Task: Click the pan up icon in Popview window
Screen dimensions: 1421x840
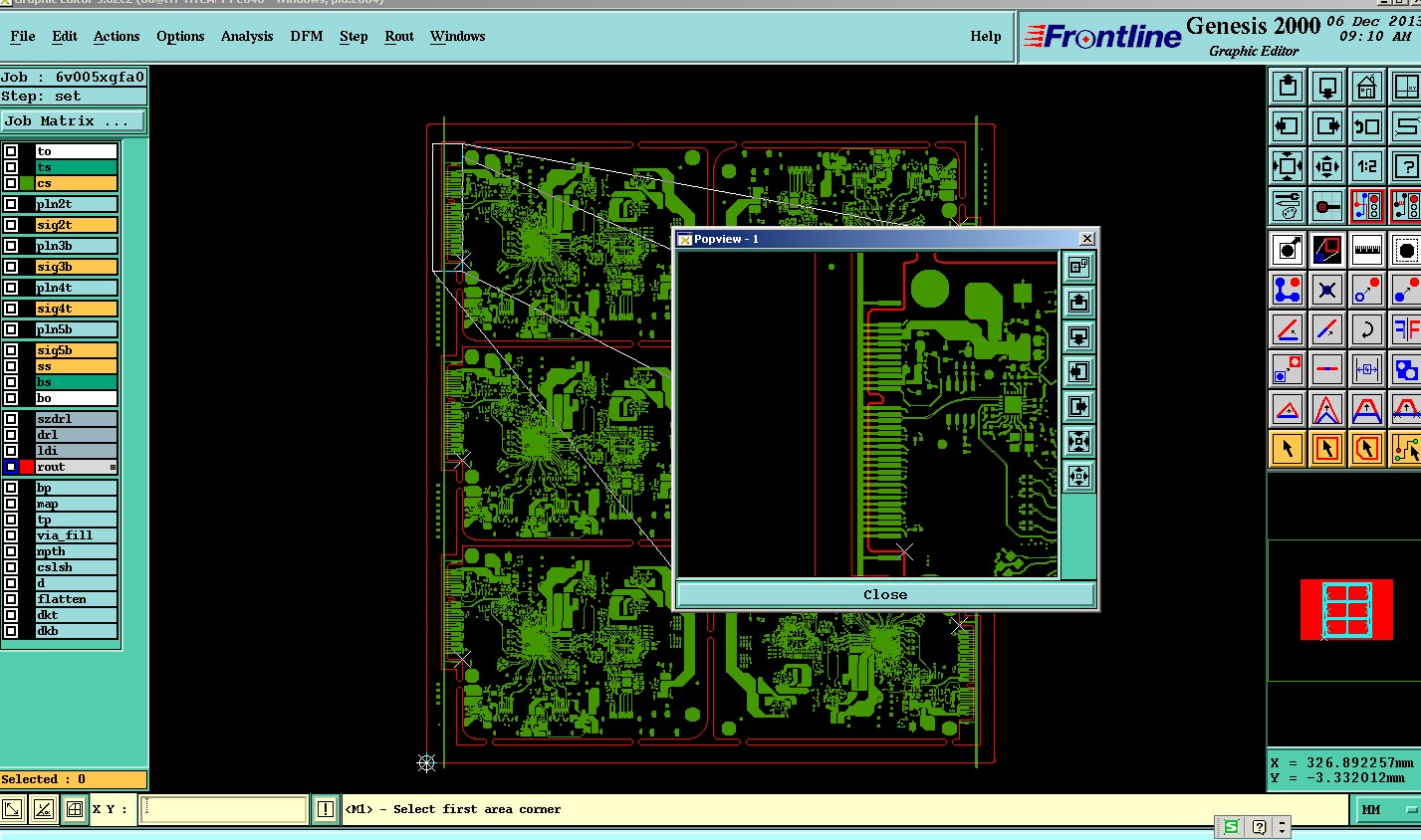Action: (x=1078, y=302)
